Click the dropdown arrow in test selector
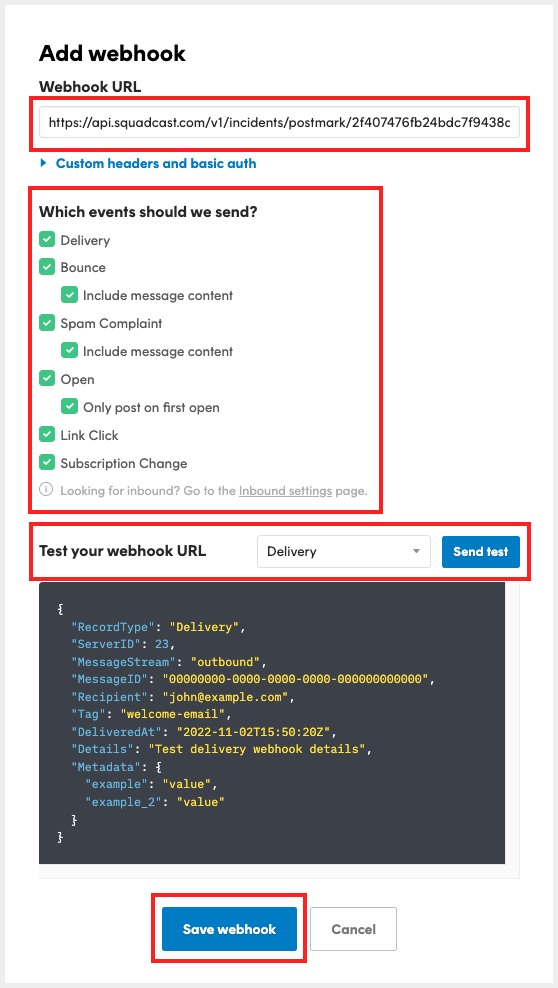 click(416, 551)
